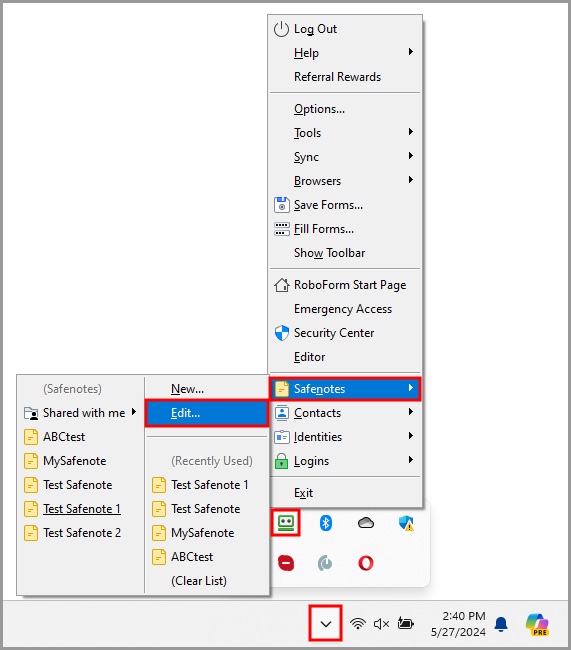Expand Shared with me submenu arrow
The image size is (571, 650).
134,412
